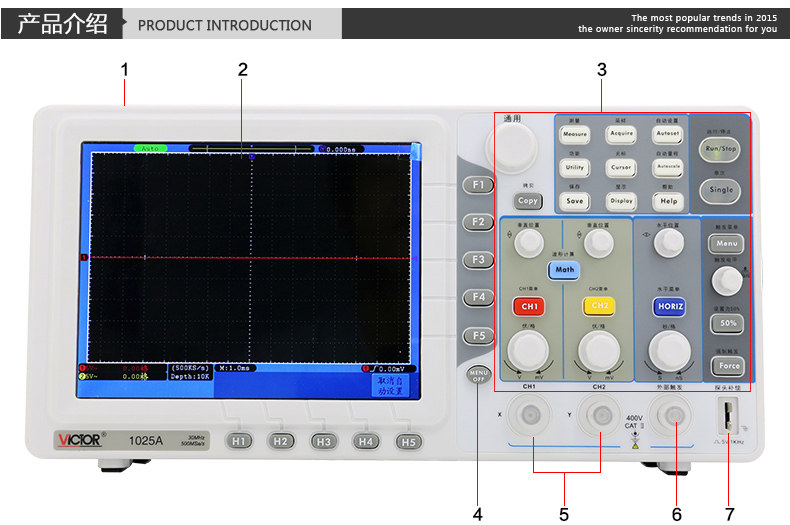Select the H4 bottom menu key

tap(366, 442)
